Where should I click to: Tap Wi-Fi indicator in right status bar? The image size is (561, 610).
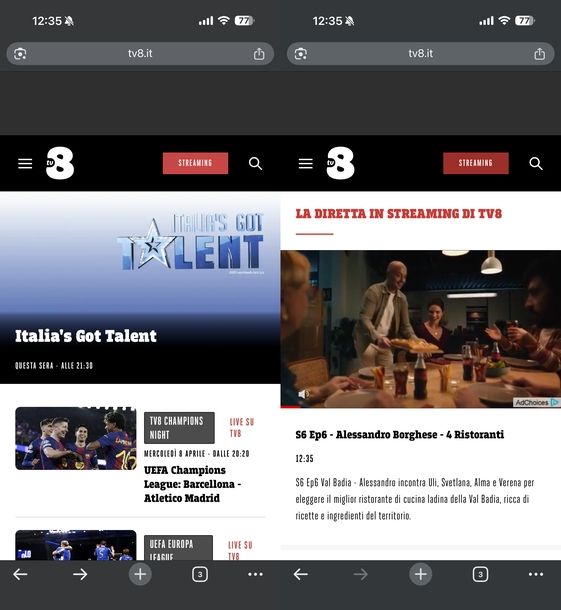pyautogui.click(x=504, y=20)
